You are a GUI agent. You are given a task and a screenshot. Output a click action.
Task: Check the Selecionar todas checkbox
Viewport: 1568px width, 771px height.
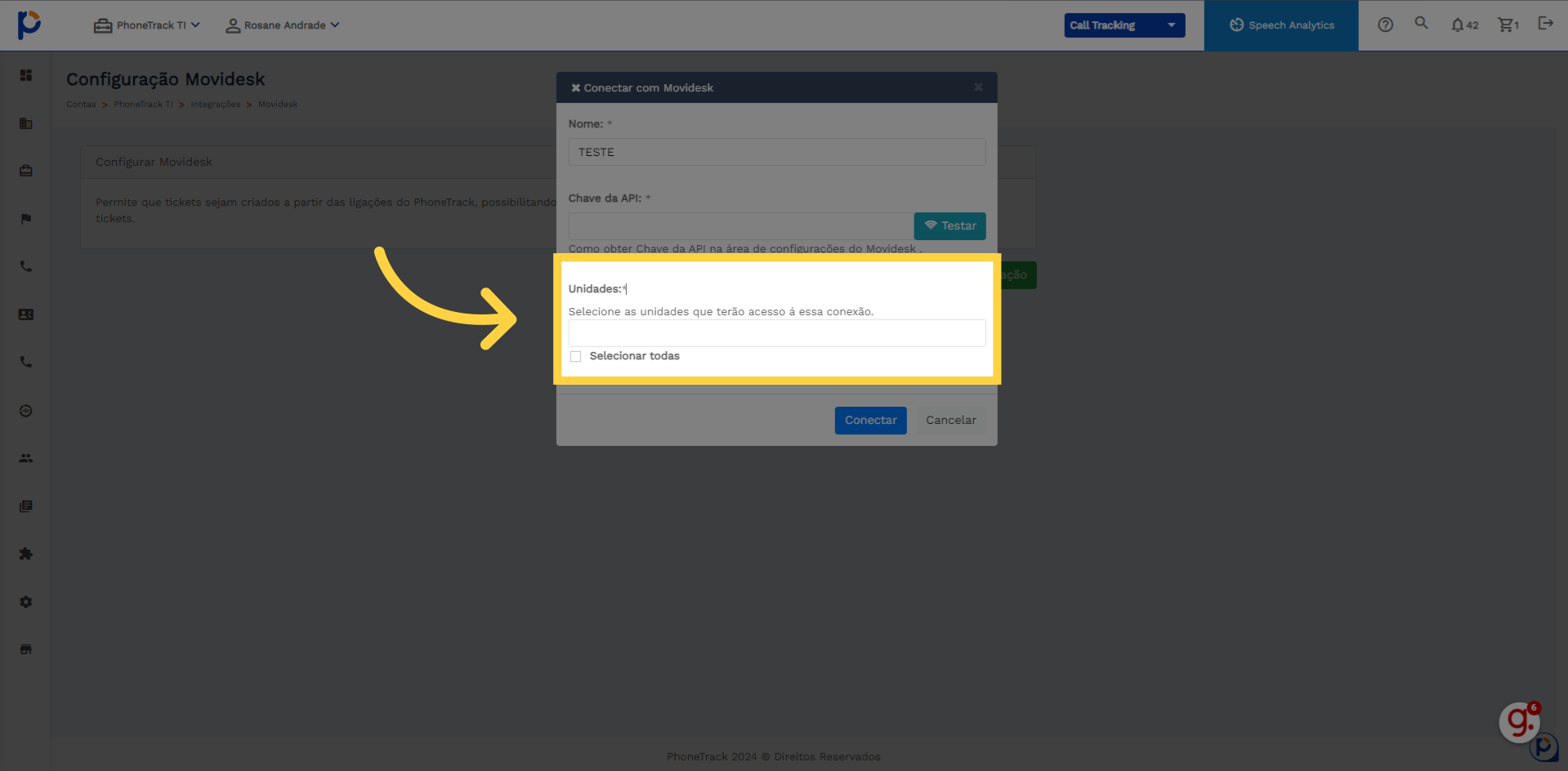tap(576, 356)
